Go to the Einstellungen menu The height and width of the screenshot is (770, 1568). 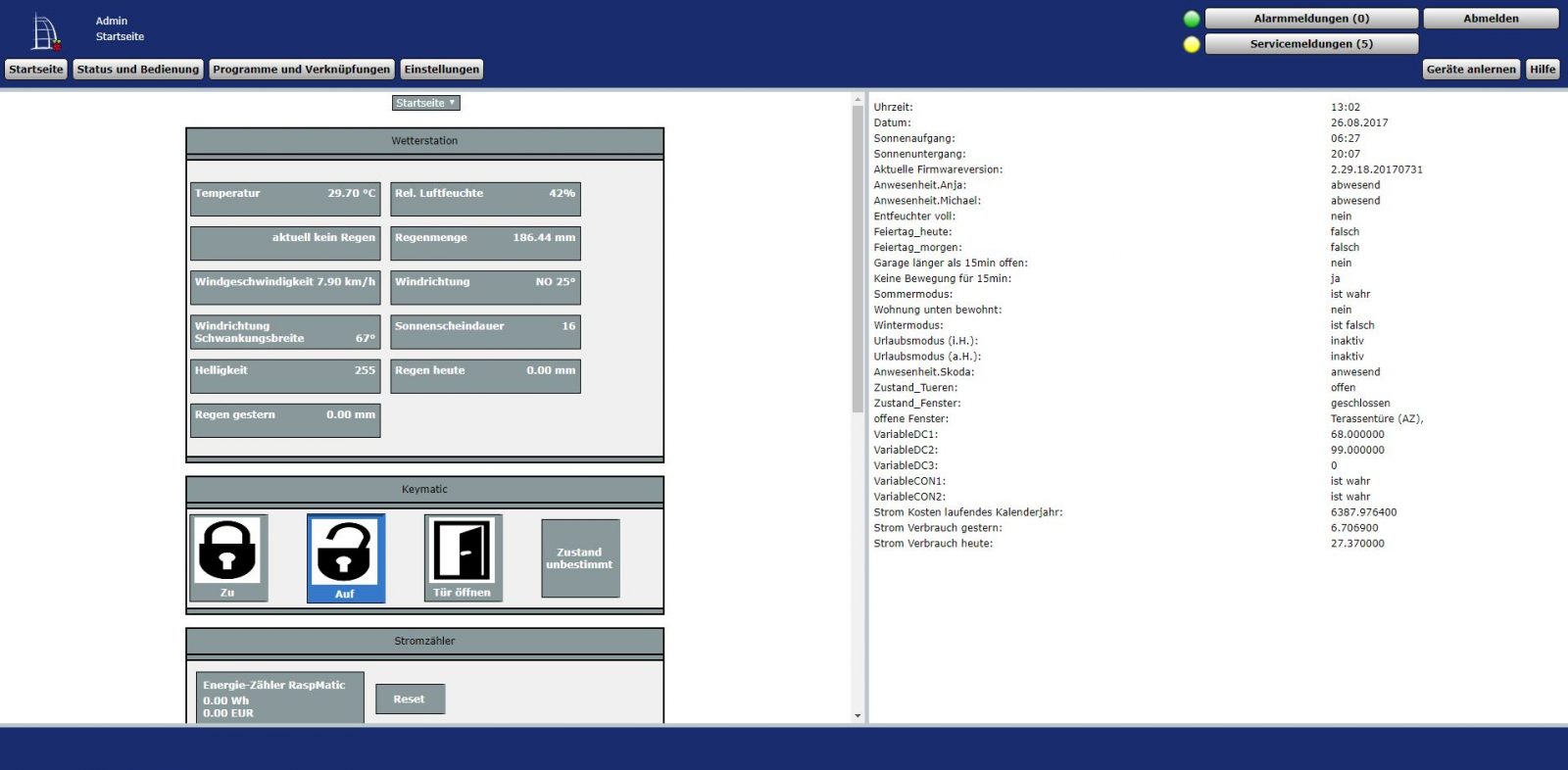click(x=442, y=70)
